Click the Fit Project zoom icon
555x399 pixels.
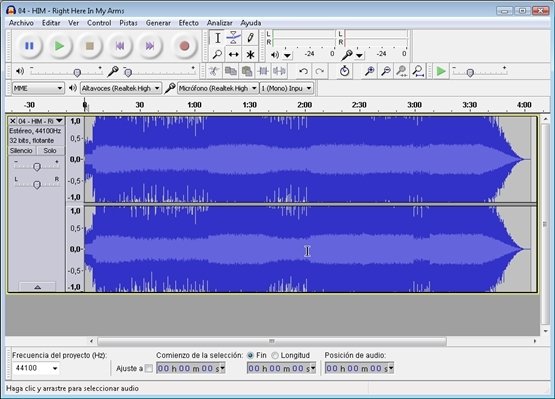pos(418,71)
